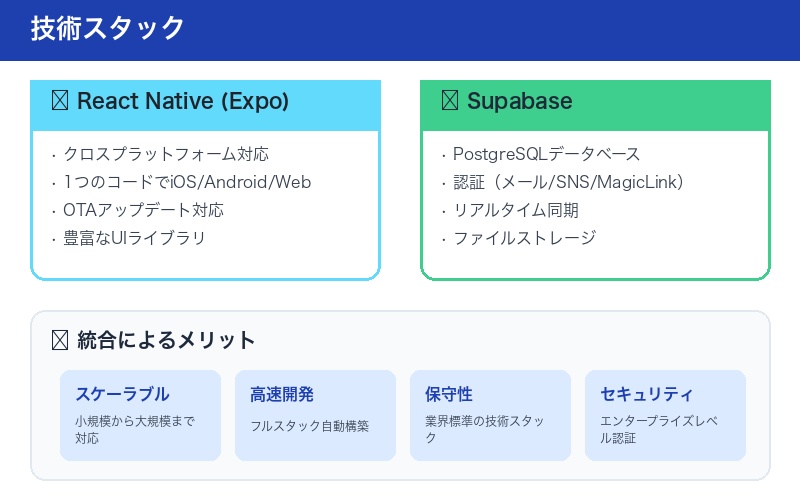Click the セキュリティ card title

[x=646, y=394]
